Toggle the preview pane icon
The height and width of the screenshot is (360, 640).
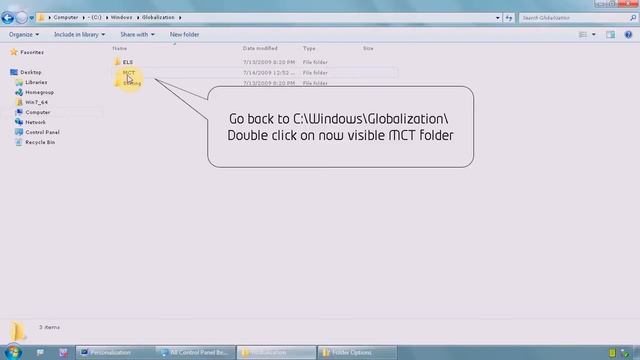(x=610, y=35)
